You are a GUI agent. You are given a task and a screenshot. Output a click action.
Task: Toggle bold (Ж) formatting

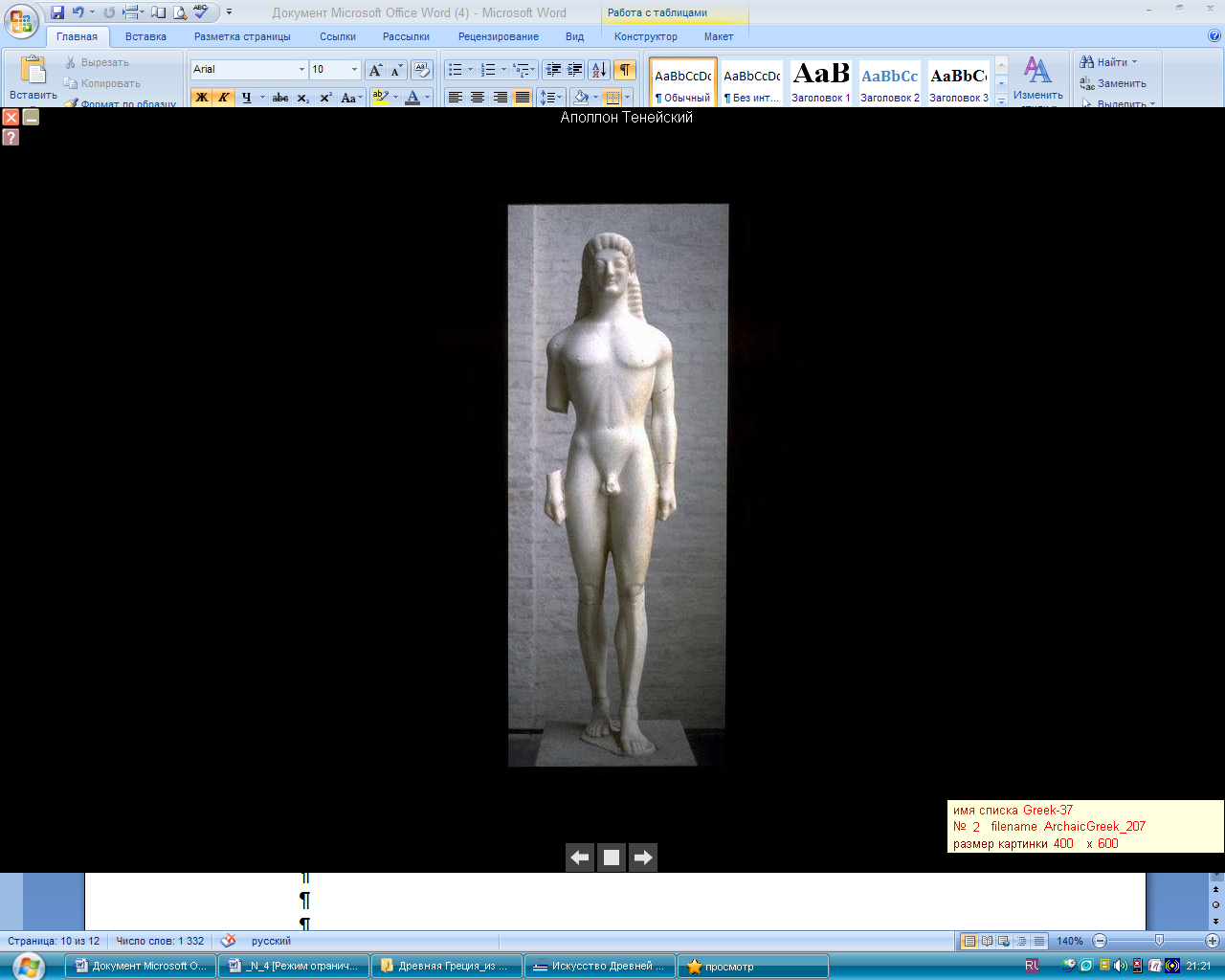[201, 98]
